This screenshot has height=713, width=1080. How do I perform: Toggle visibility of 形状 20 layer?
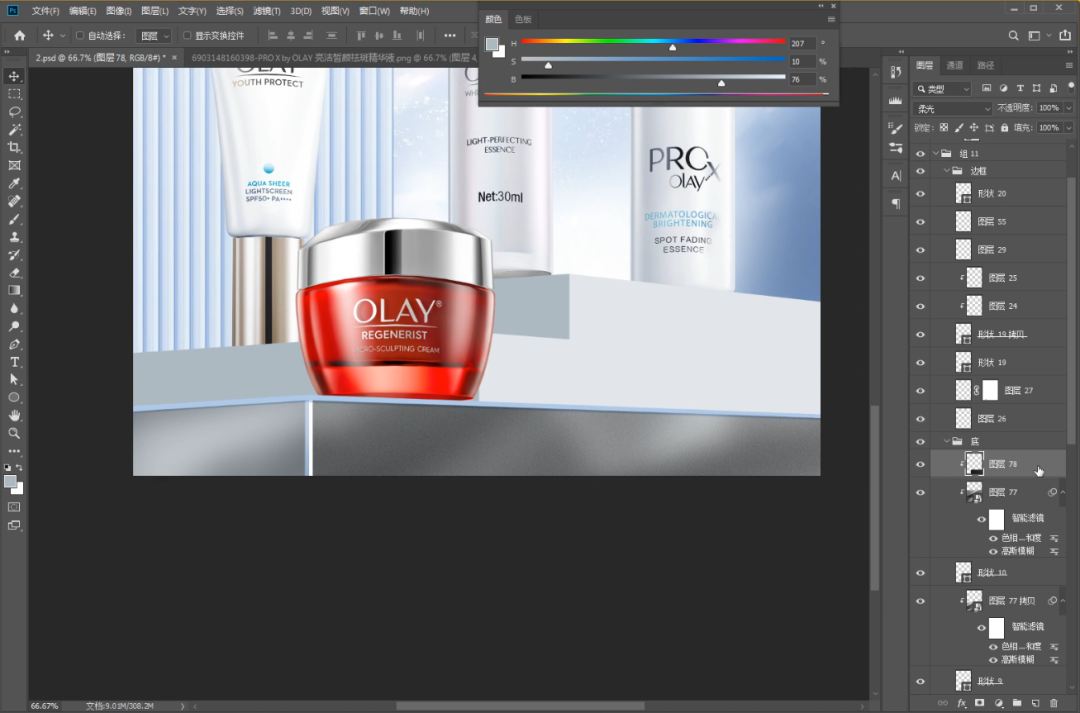921,194
